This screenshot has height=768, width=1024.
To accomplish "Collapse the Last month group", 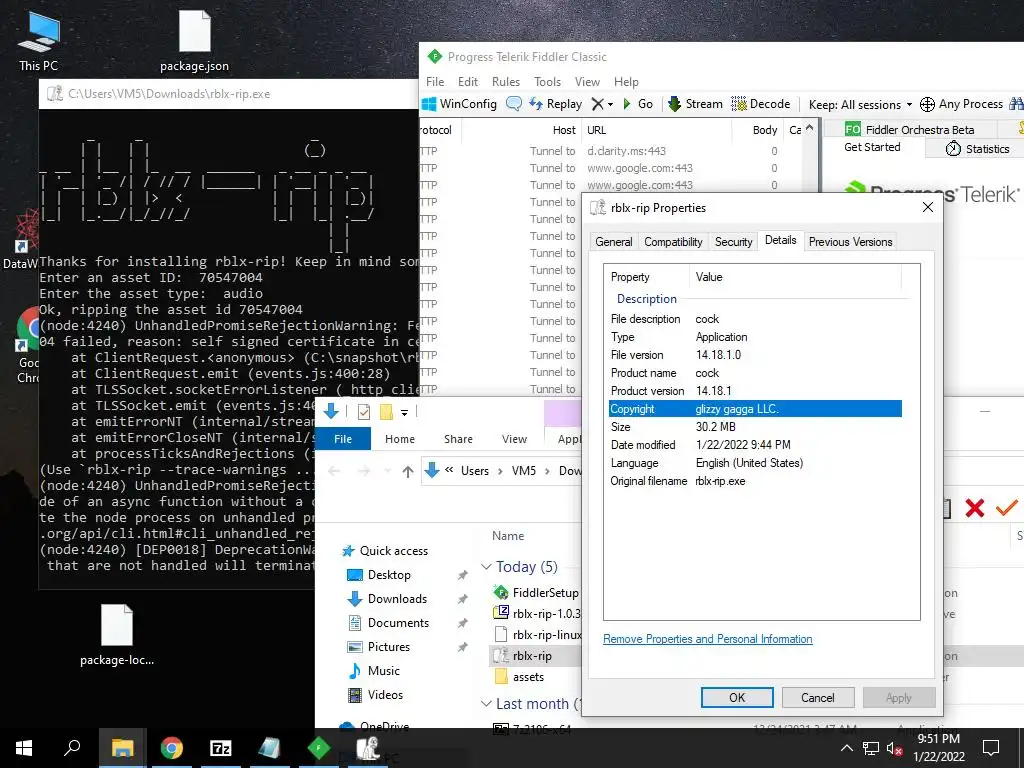I will (486, 704).
